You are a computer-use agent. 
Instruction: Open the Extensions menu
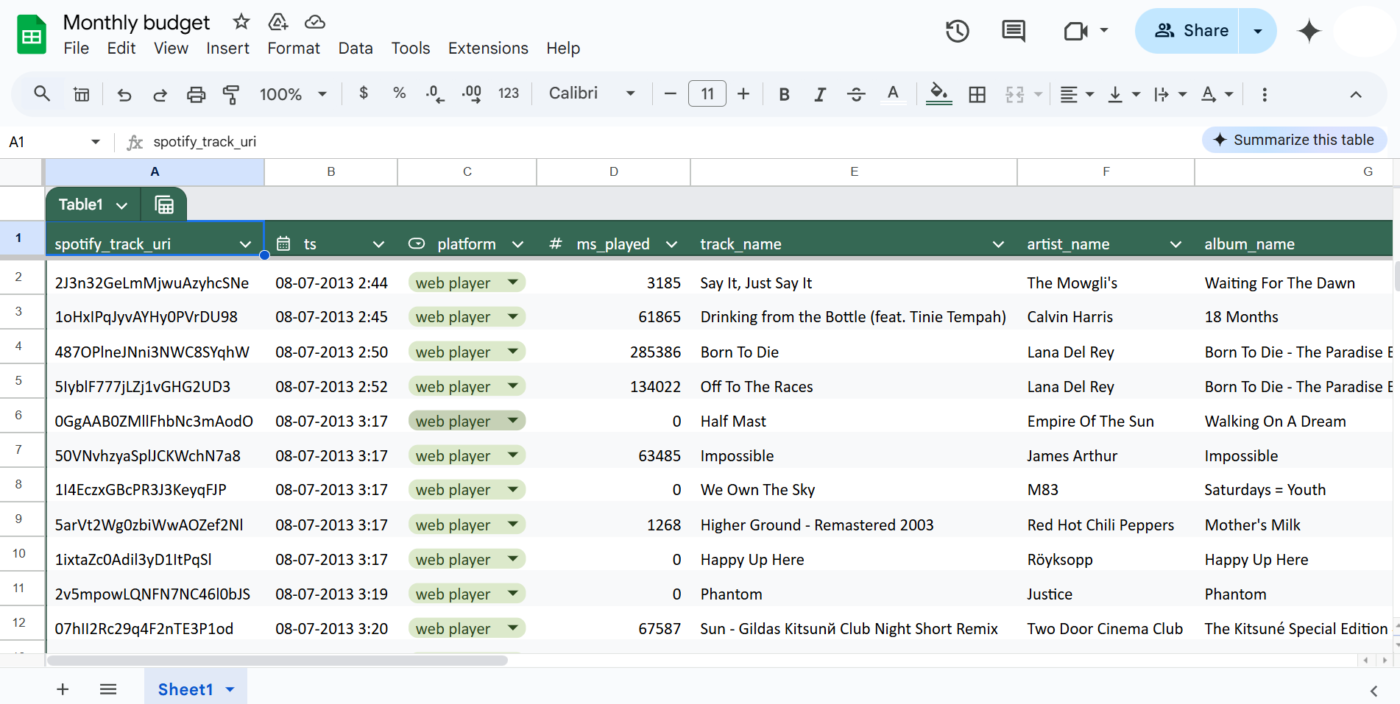point(488,48)
